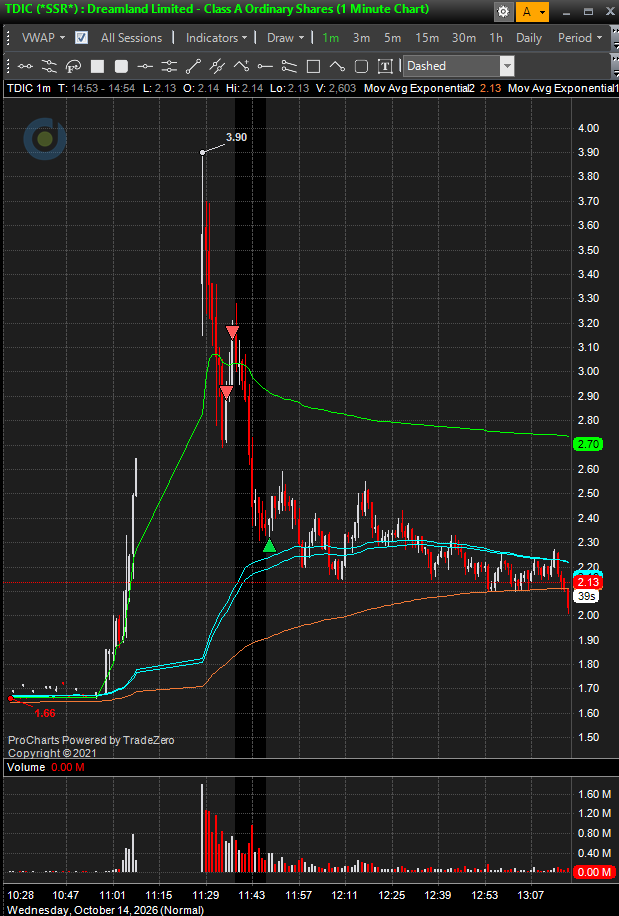Switch to the 1h timeframe

(496, 37)
